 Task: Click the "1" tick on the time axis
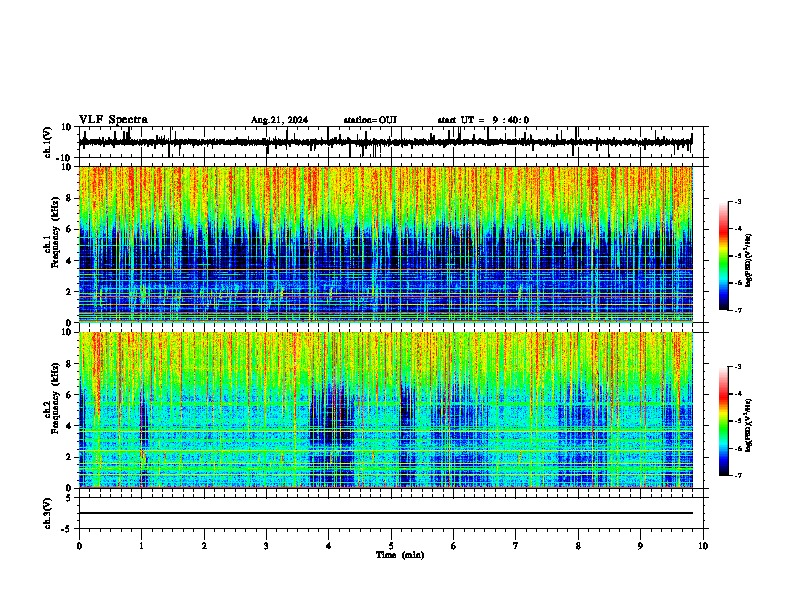(x=141, y=546)
